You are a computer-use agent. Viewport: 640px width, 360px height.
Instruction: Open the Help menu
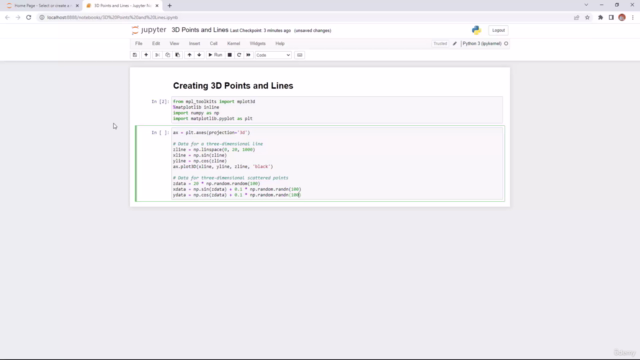280,44
